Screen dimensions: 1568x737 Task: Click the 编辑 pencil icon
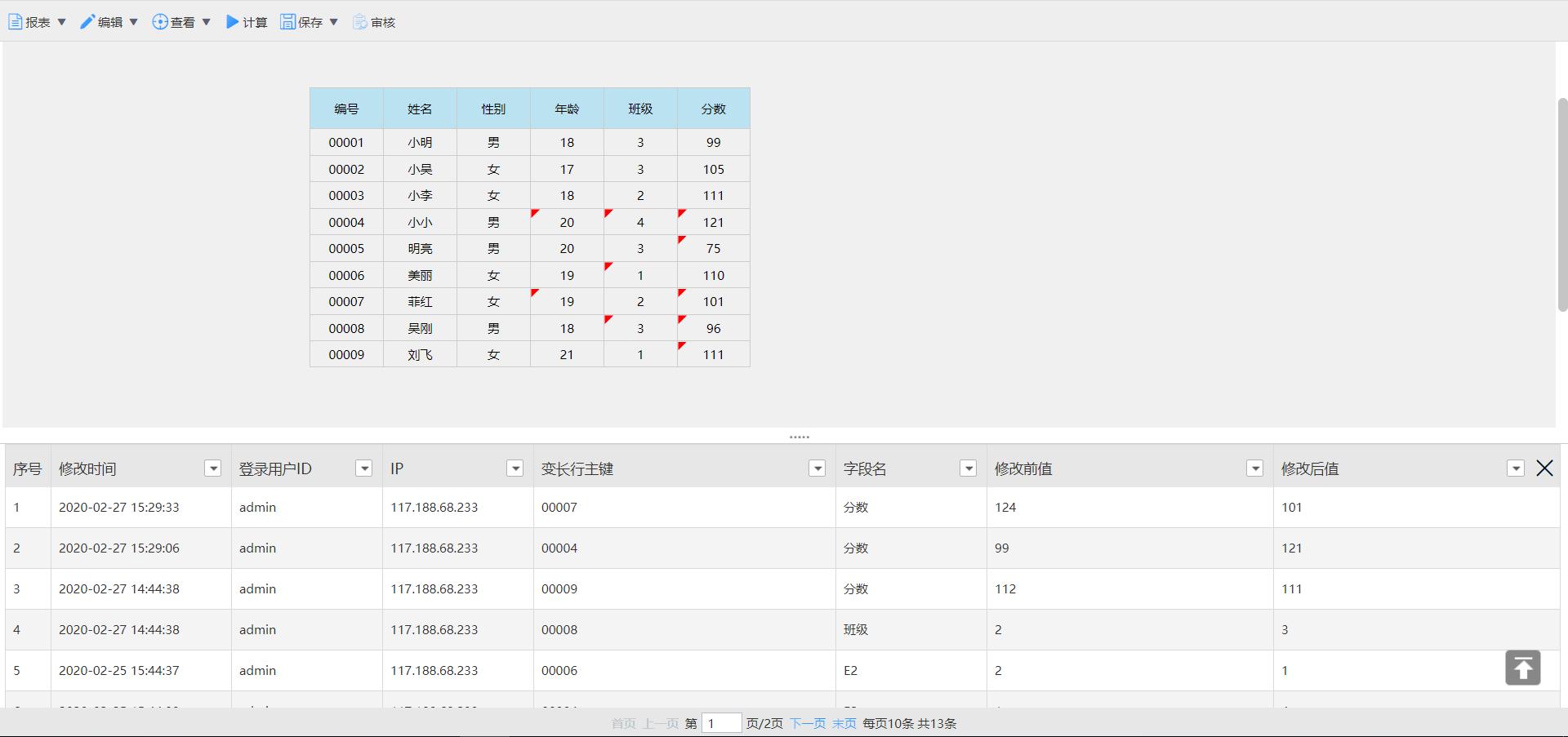(x=87, y=22)
